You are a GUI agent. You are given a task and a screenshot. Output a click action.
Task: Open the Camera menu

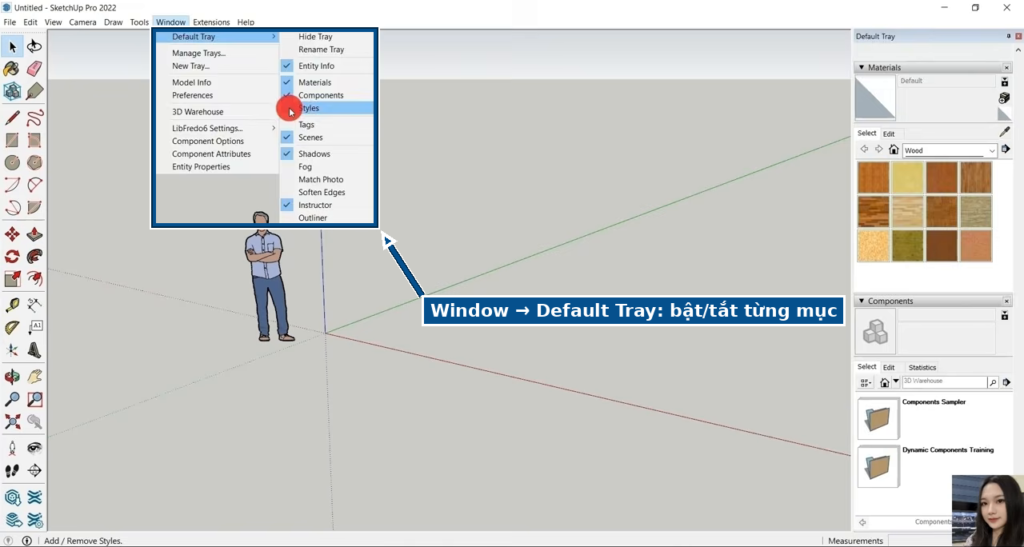point(82,22)
